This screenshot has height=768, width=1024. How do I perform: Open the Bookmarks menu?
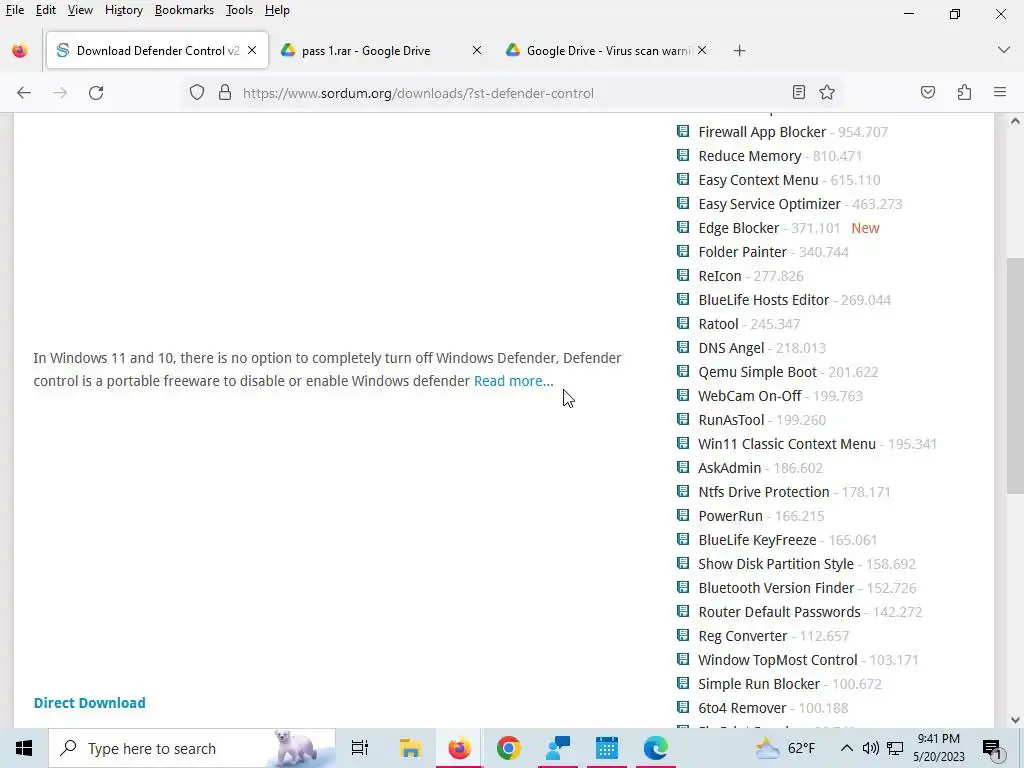pyautogui.click(x=184, y=10)
